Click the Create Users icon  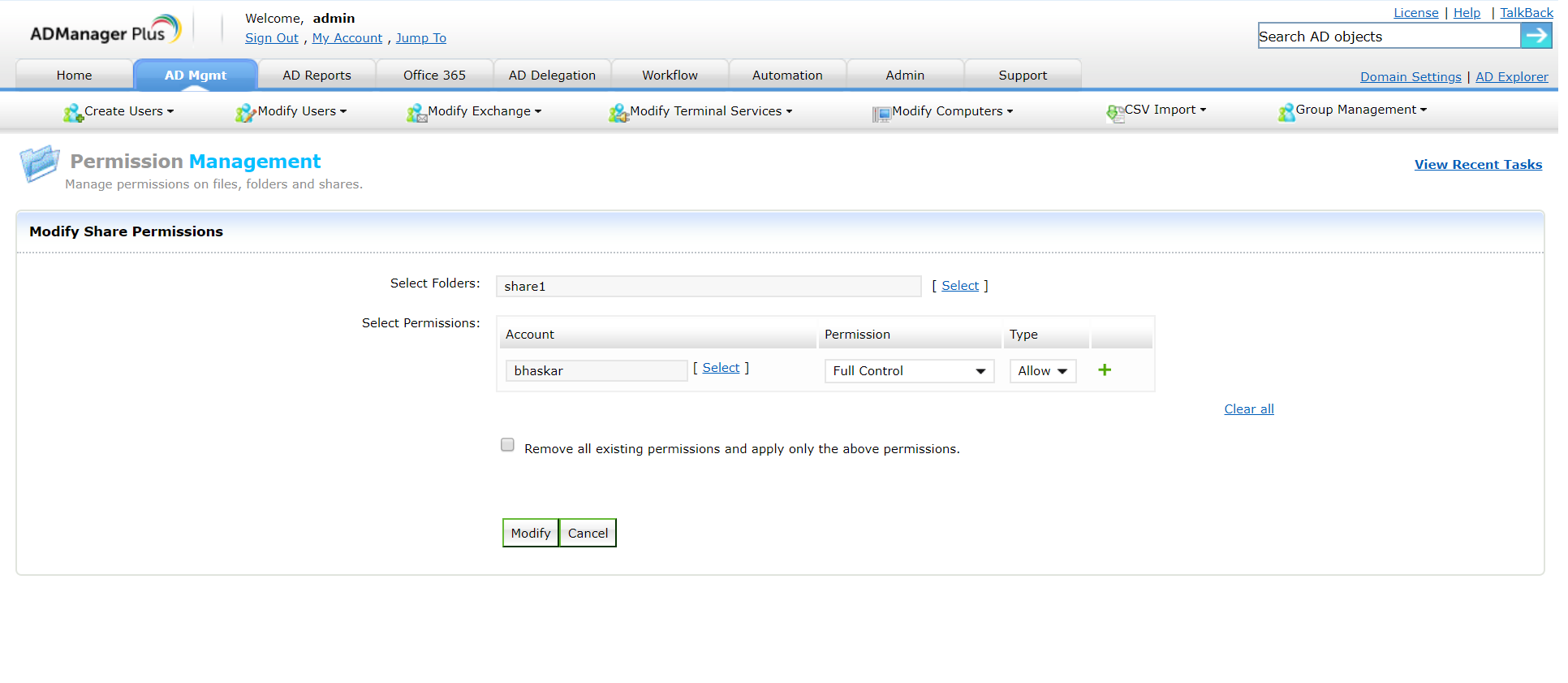[73, 113]
